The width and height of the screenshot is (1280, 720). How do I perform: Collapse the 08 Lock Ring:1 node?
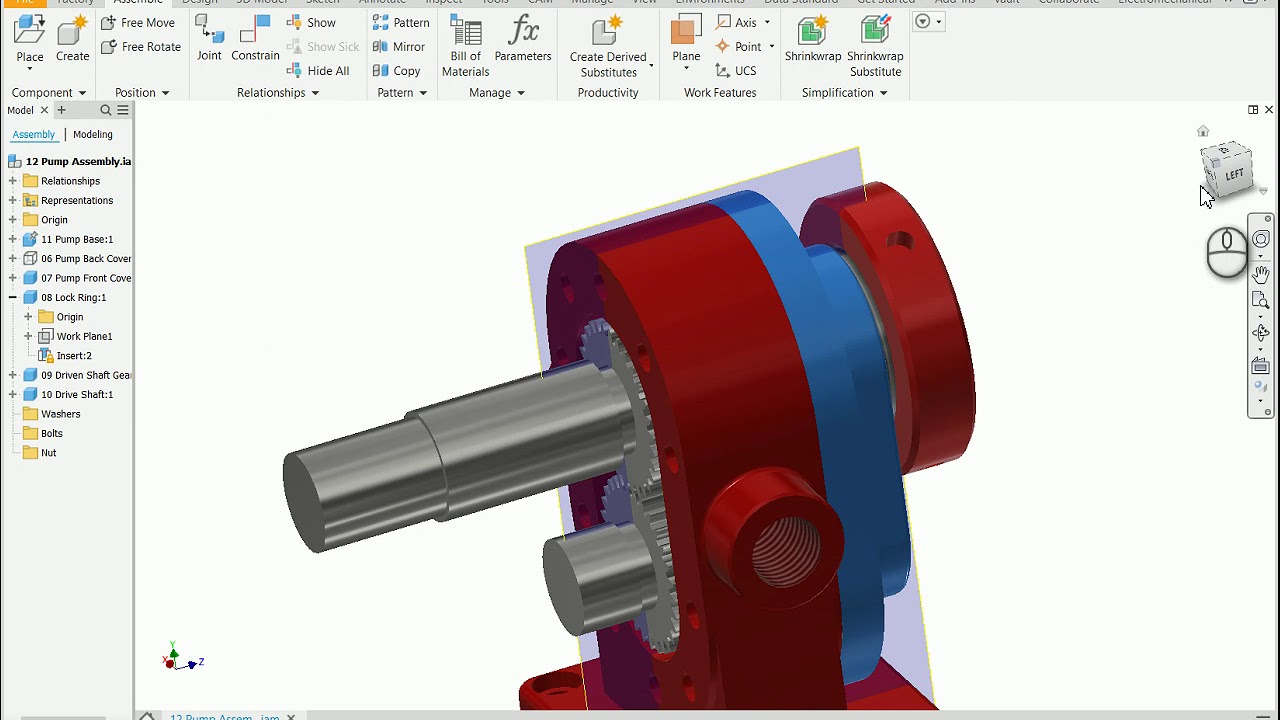[13, 297]
